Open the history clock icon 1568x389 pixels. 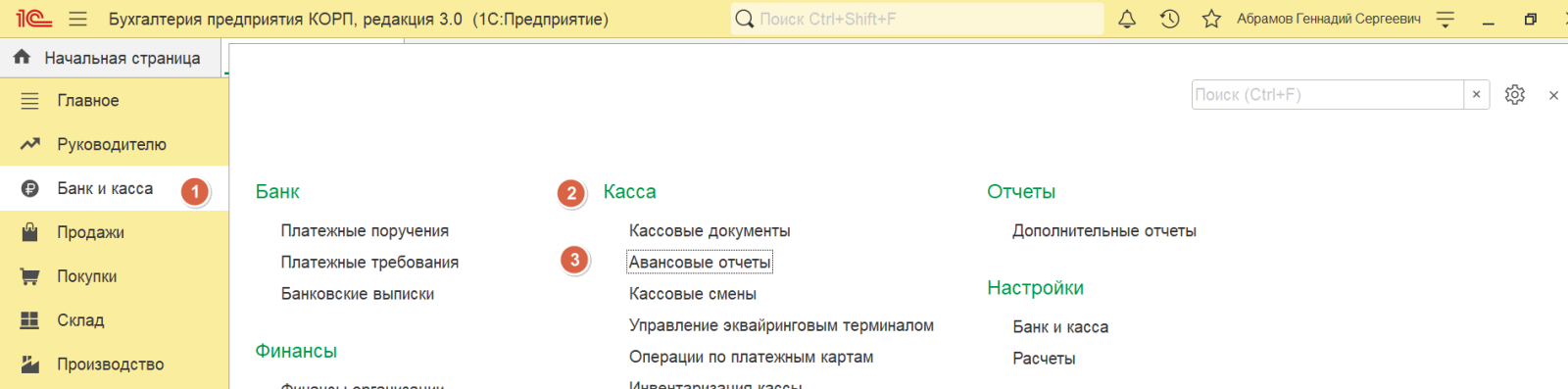click(x=1169, y=19)
